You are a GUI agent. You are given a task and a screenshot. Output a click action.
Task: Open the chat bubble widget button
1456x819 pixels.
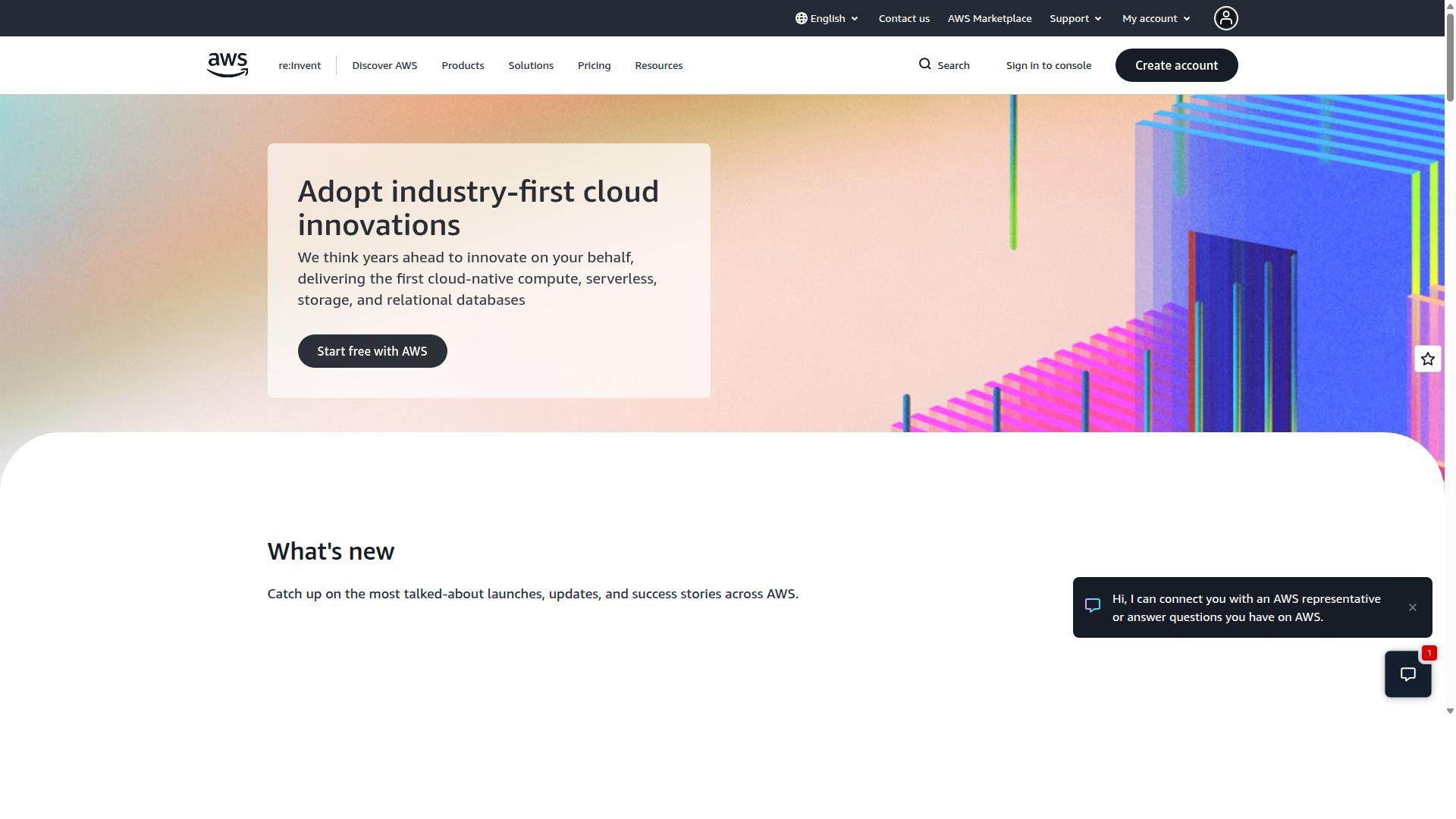pyautogui.click(x=1407, y=674)
